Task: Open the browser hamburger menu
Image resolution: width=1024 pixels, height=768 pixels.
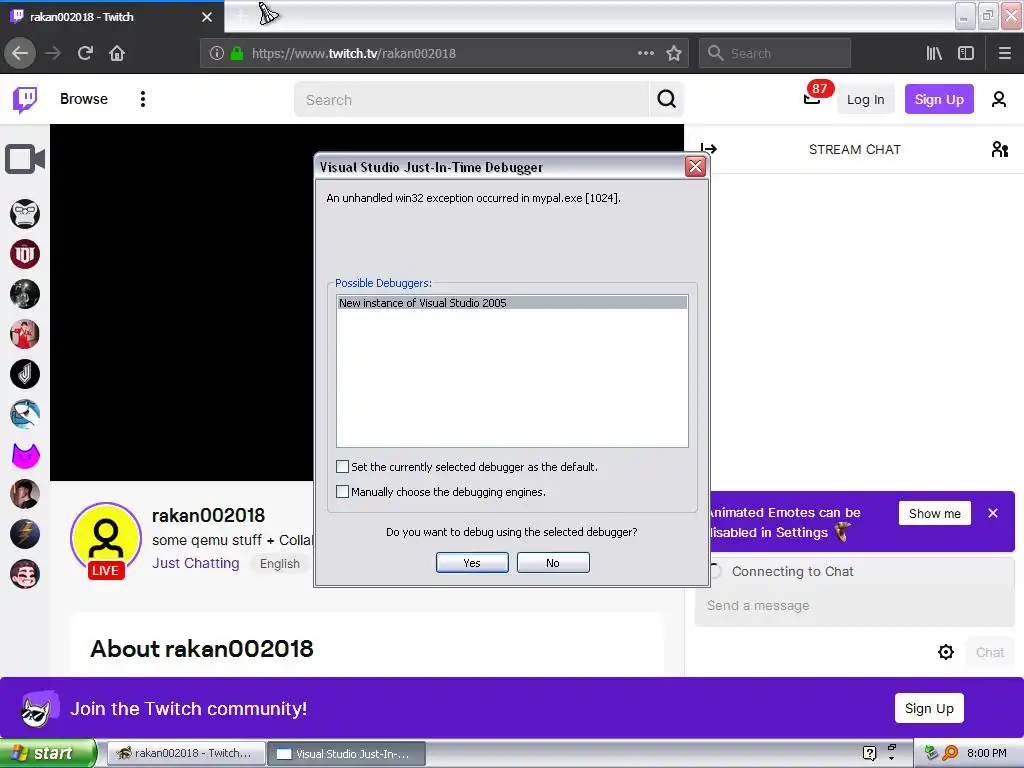Action: pos(1004,53)
